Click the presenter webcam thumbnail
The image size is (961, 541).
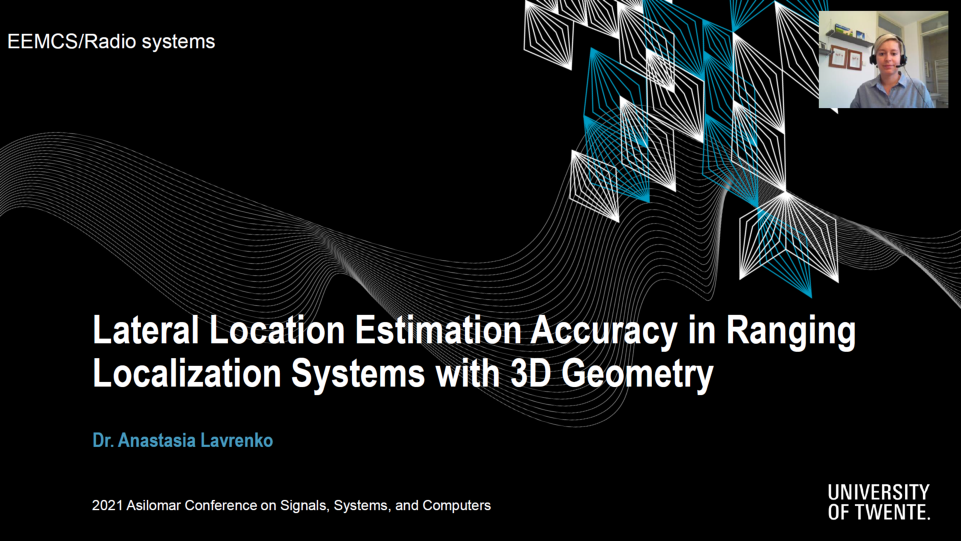(x=883, y=59)
